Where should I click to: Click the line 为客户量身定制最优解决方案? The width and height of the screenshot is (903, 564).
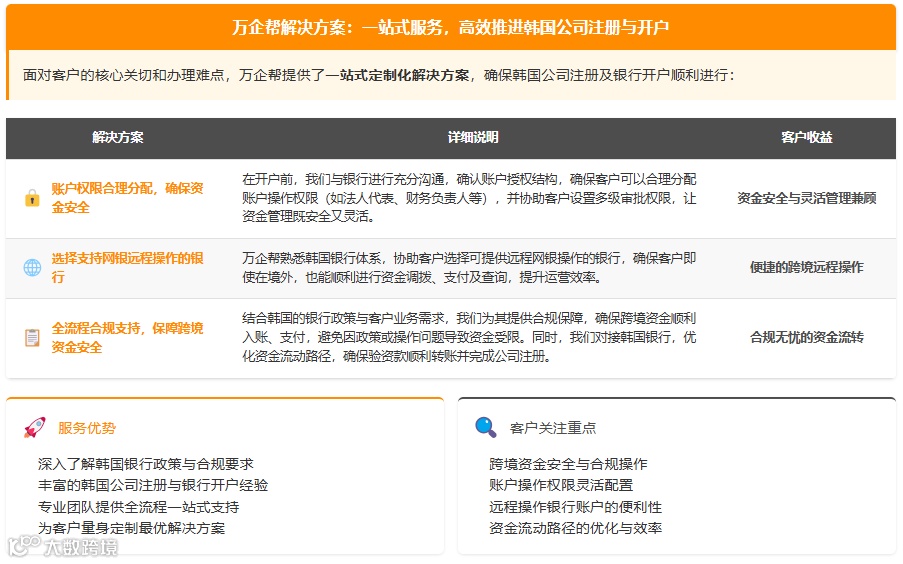(131, 528)
